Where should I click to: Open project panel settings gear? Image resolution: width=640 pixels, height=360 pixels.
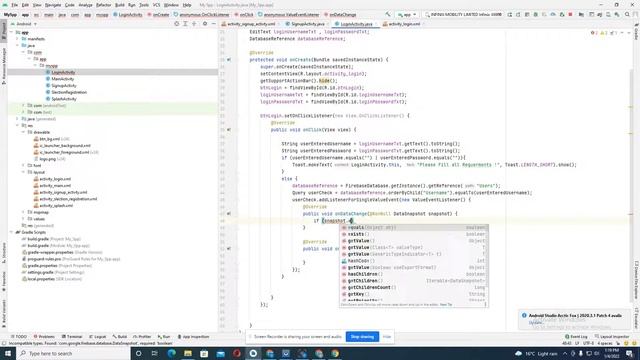click(x=205, y=24)
